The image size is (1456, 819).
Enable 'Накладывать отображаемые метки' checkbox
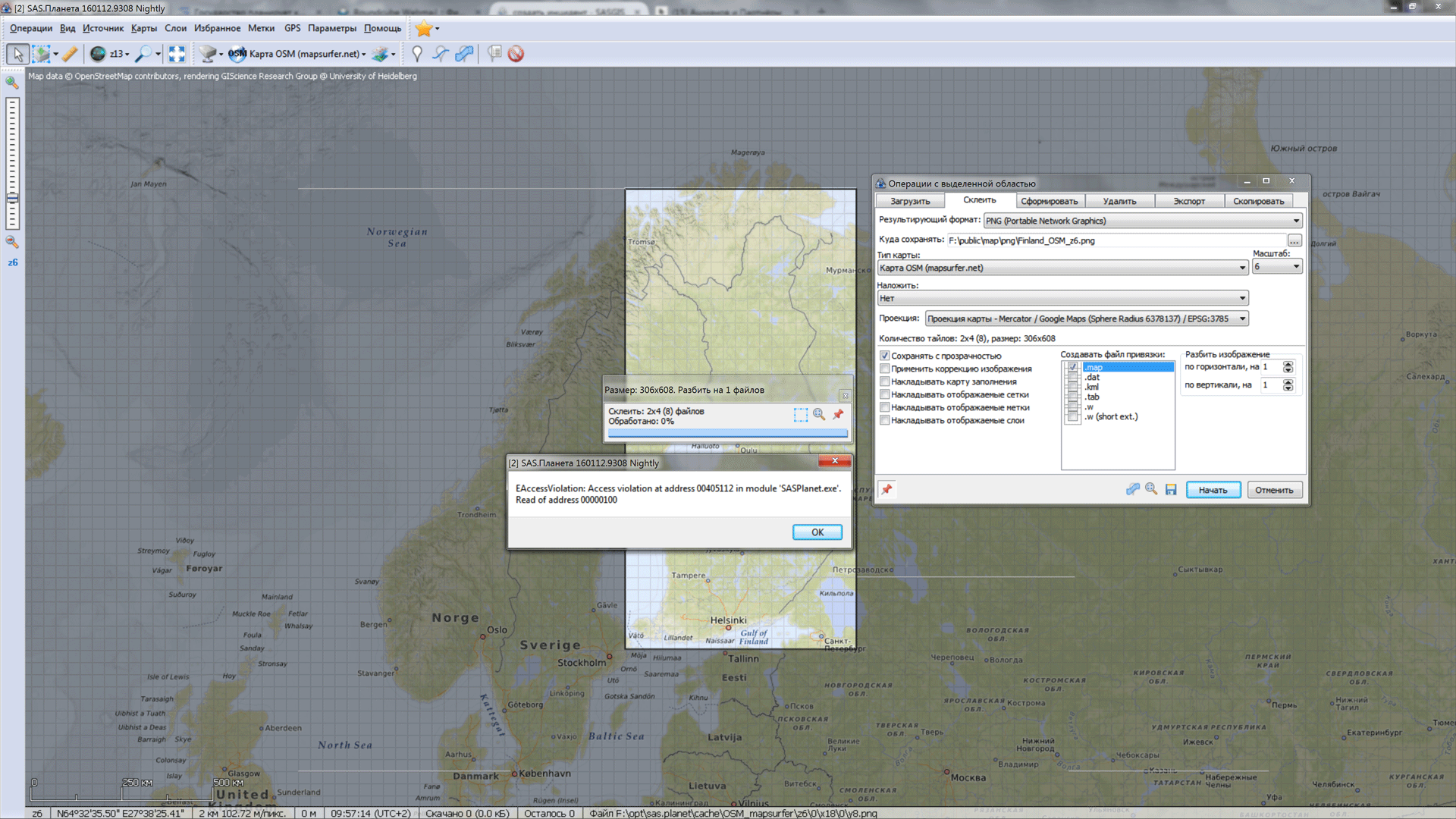pos(884,407)
